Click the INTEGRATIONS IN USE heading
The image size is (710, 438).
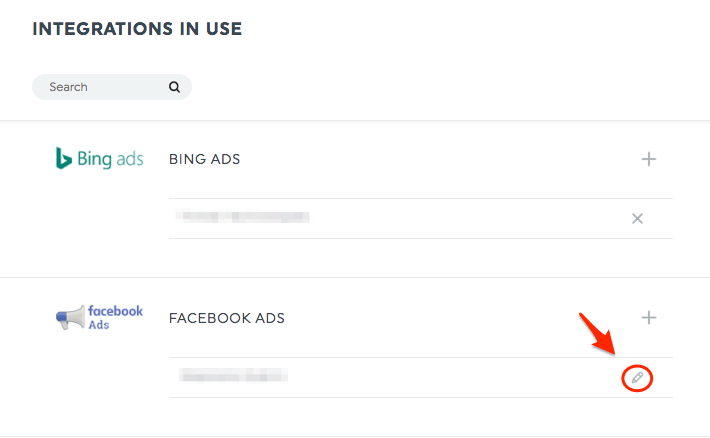137,29
